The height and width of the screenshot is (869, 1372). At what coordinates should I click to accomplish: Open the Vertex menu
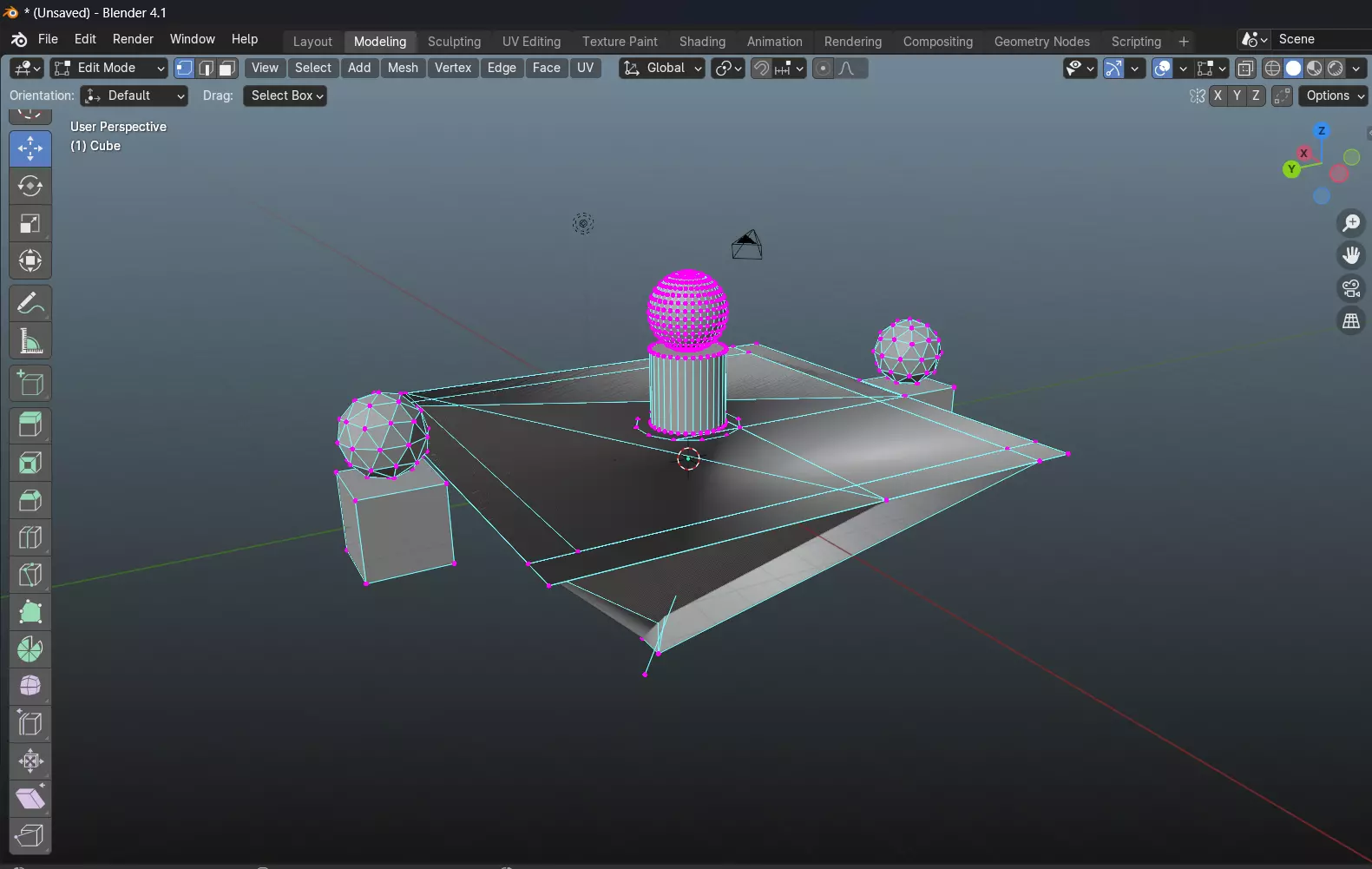point(453,68)
